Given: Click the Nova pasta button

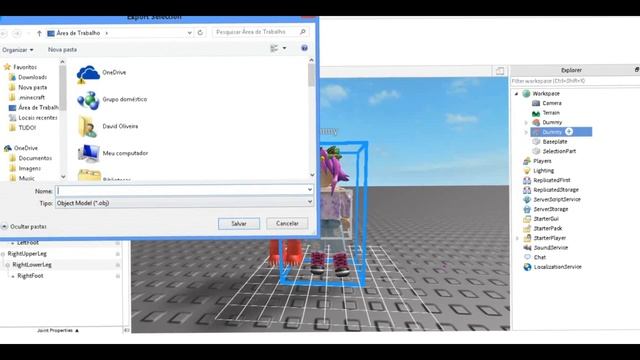Looking at the screenshot, I should click(62, 49).
